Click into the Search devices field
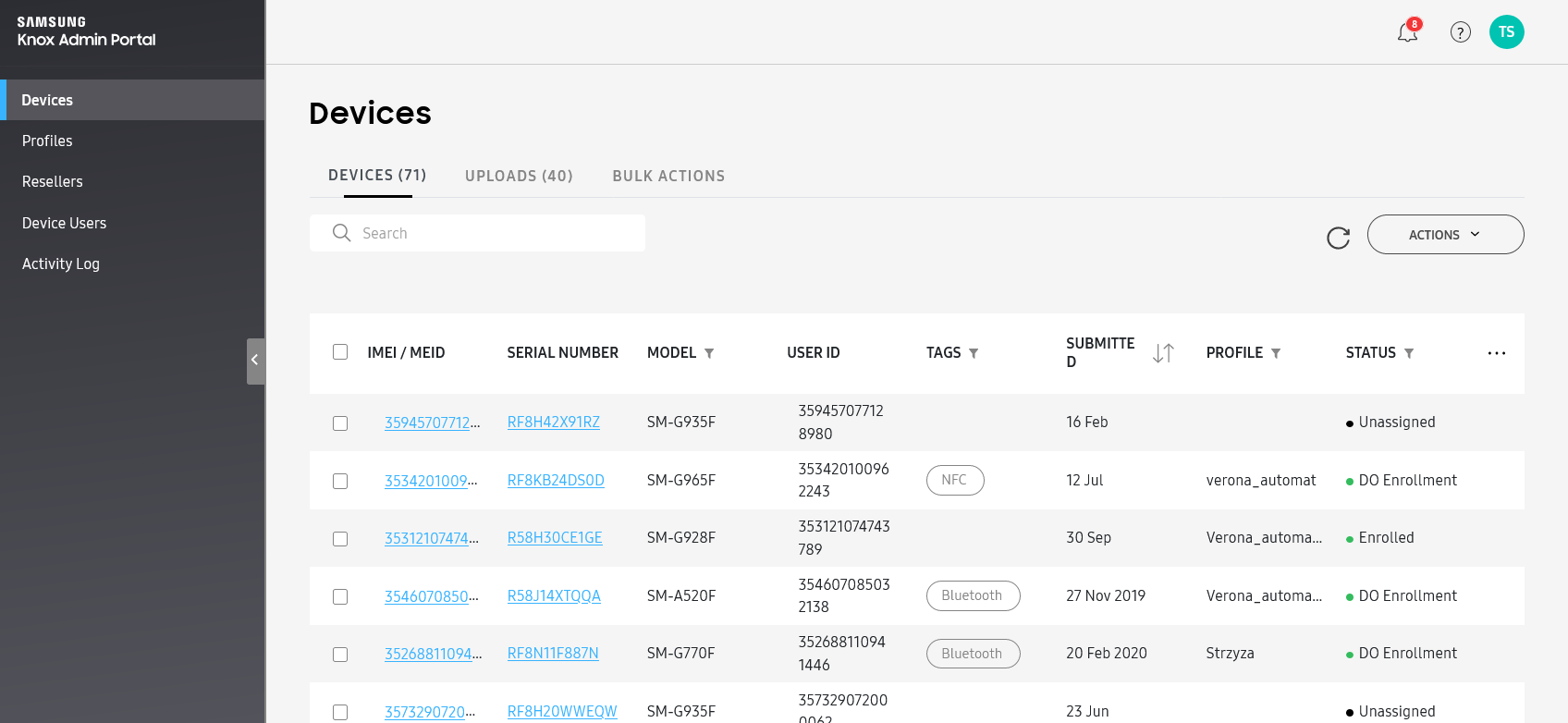This screenshot has height=723, width=1568. coord(477,233)
